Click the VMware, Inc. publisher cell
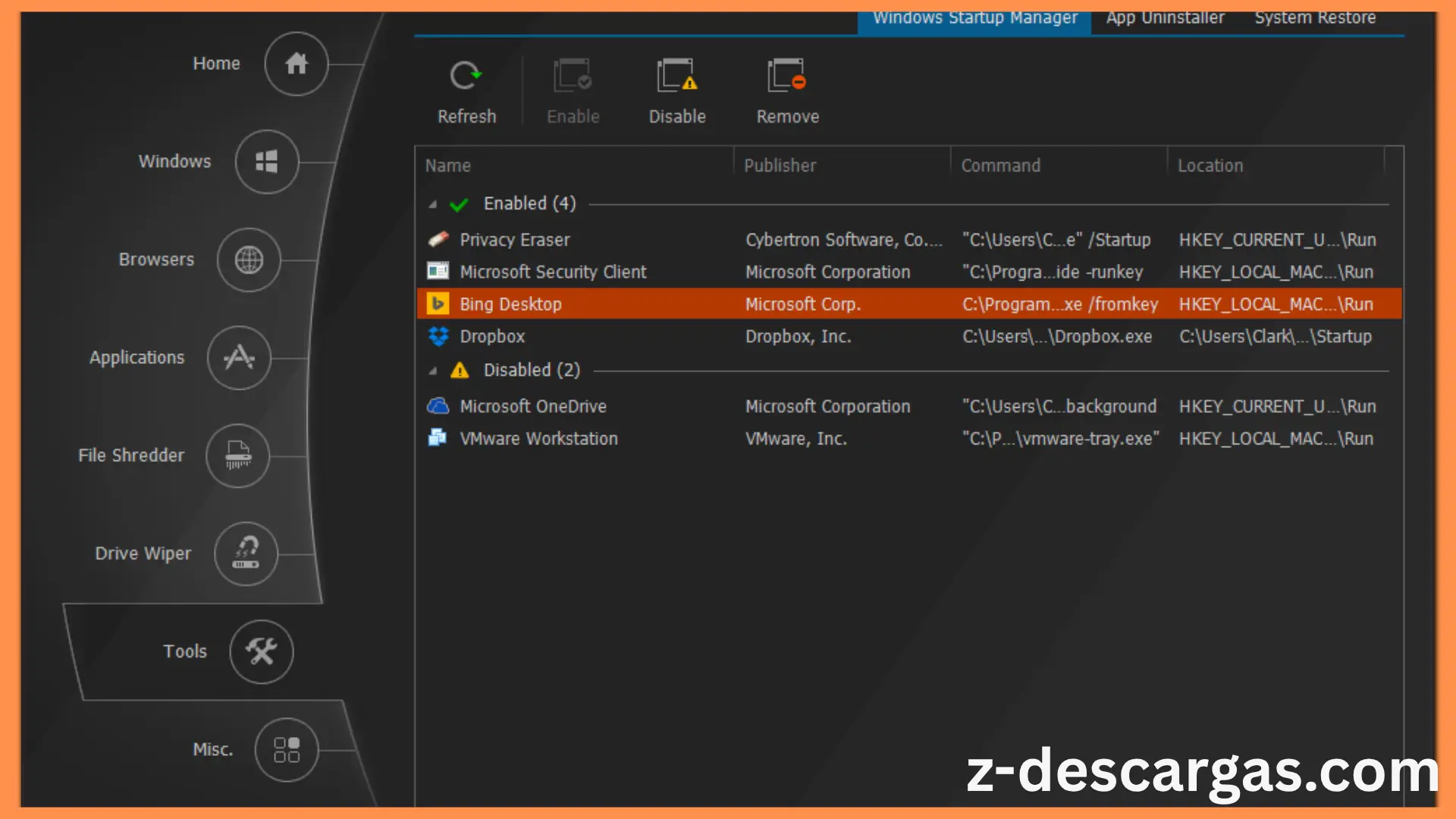Viewport: 1456px width, 819px height. pos(795,438)
